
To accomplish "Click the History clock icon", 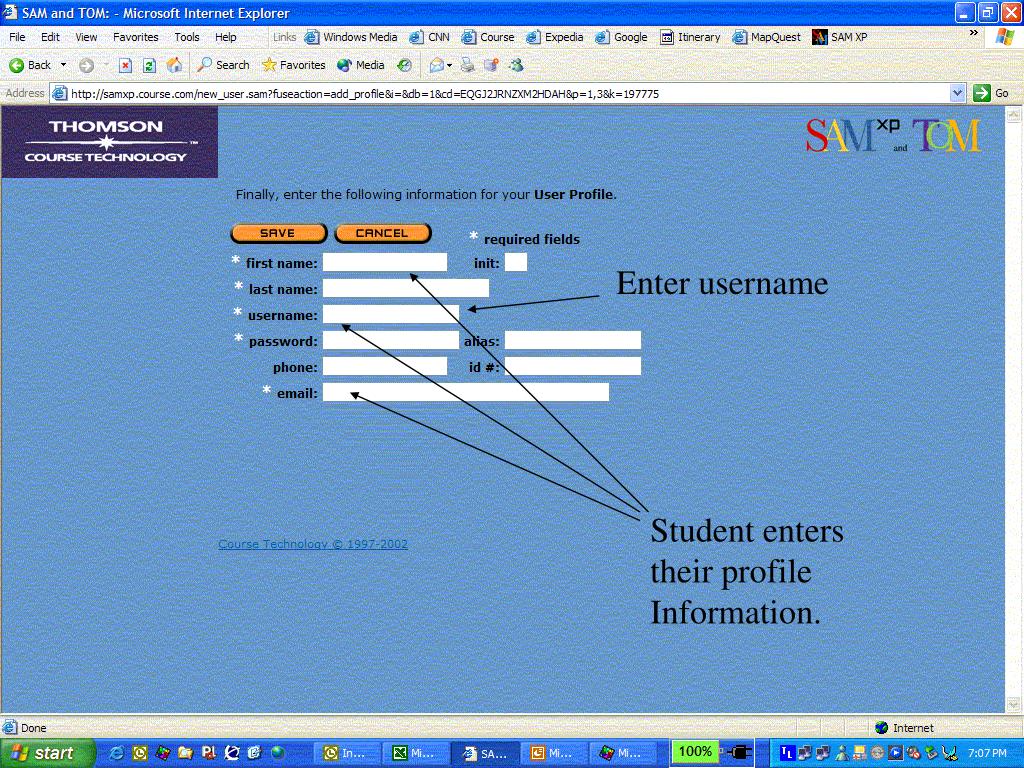I will click(405, 65).
